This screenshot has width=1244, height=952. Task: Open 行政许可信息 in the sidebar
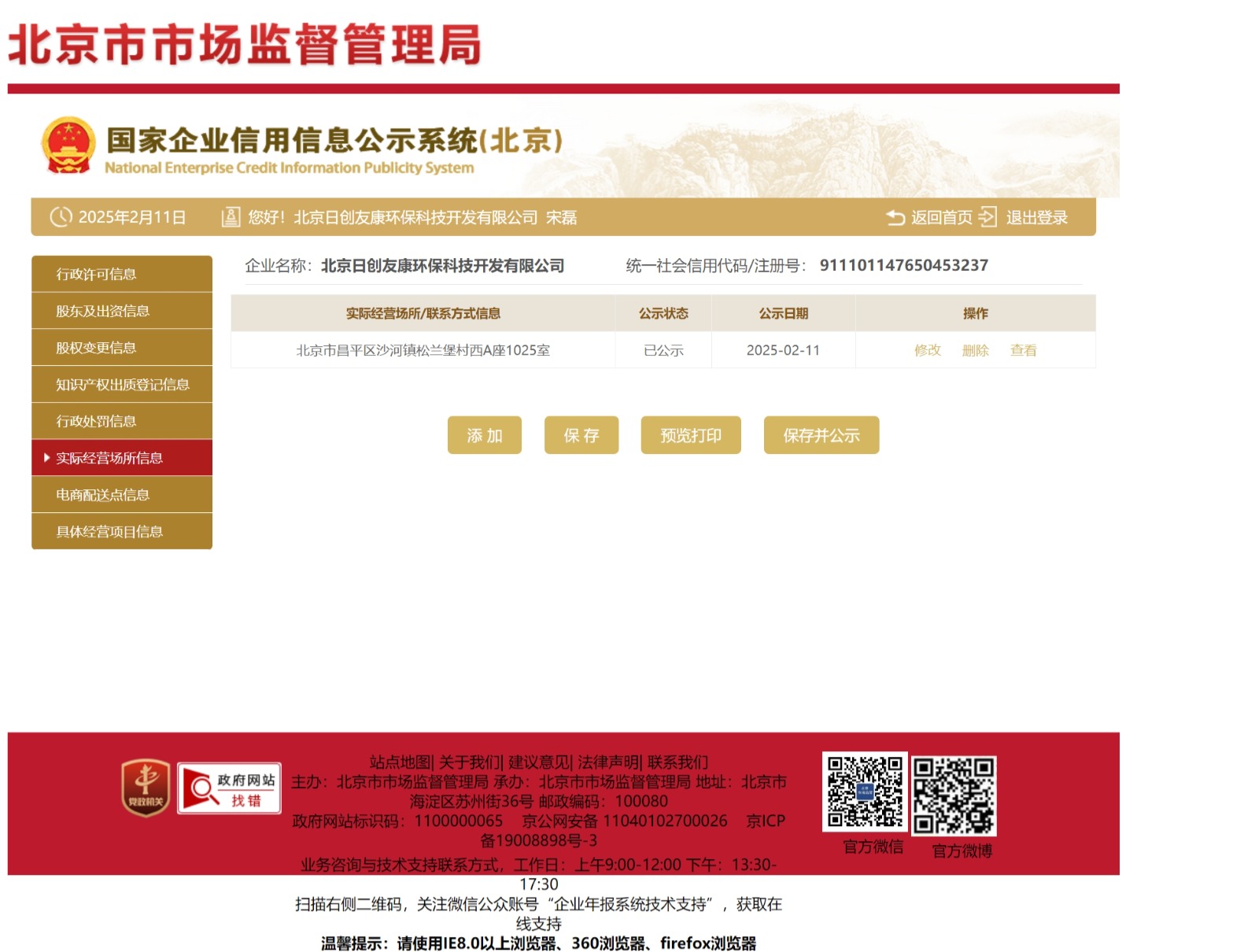point(122,274)
